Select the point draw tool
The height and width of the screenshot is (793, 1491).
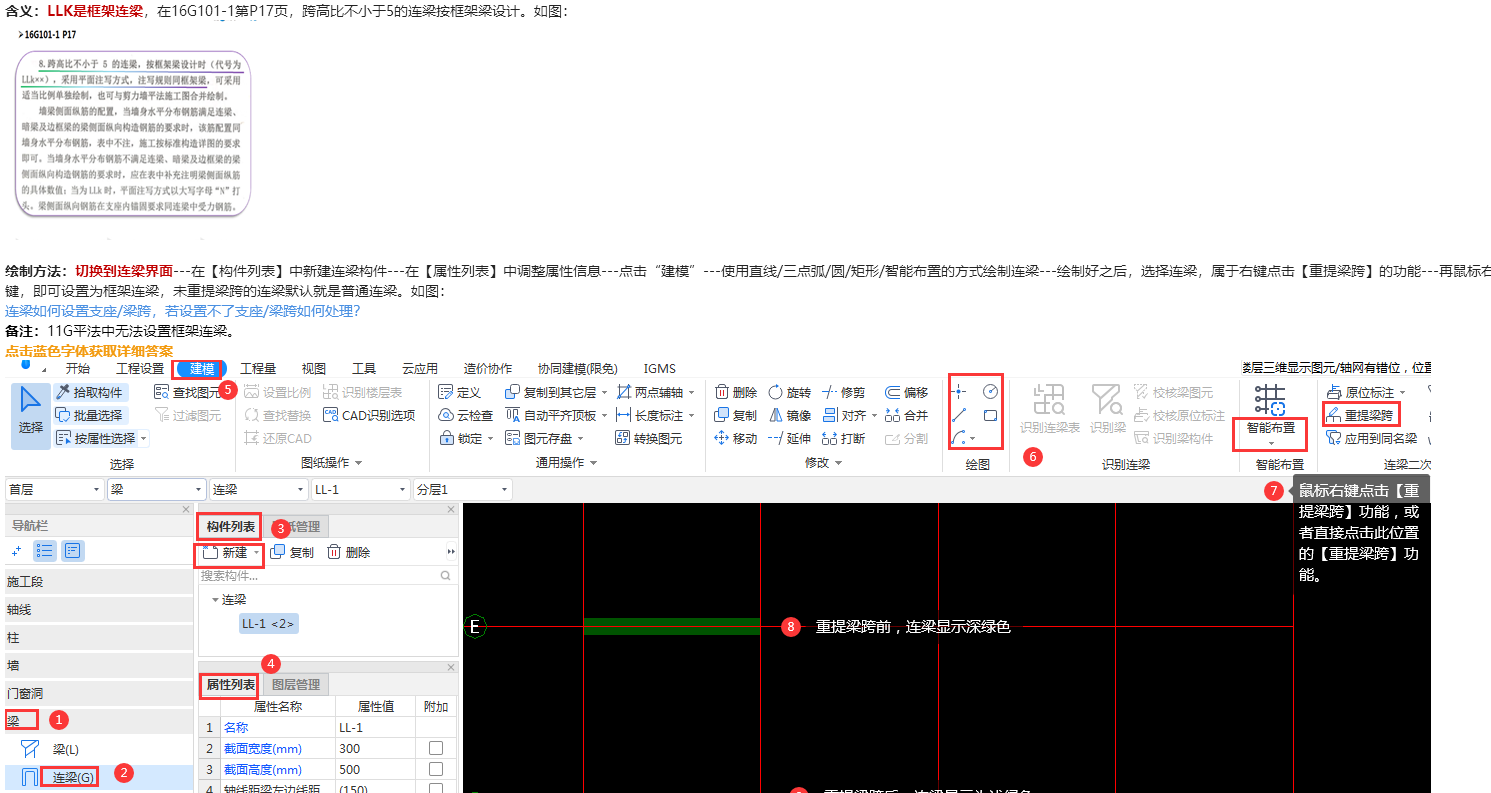coord(959,391)
